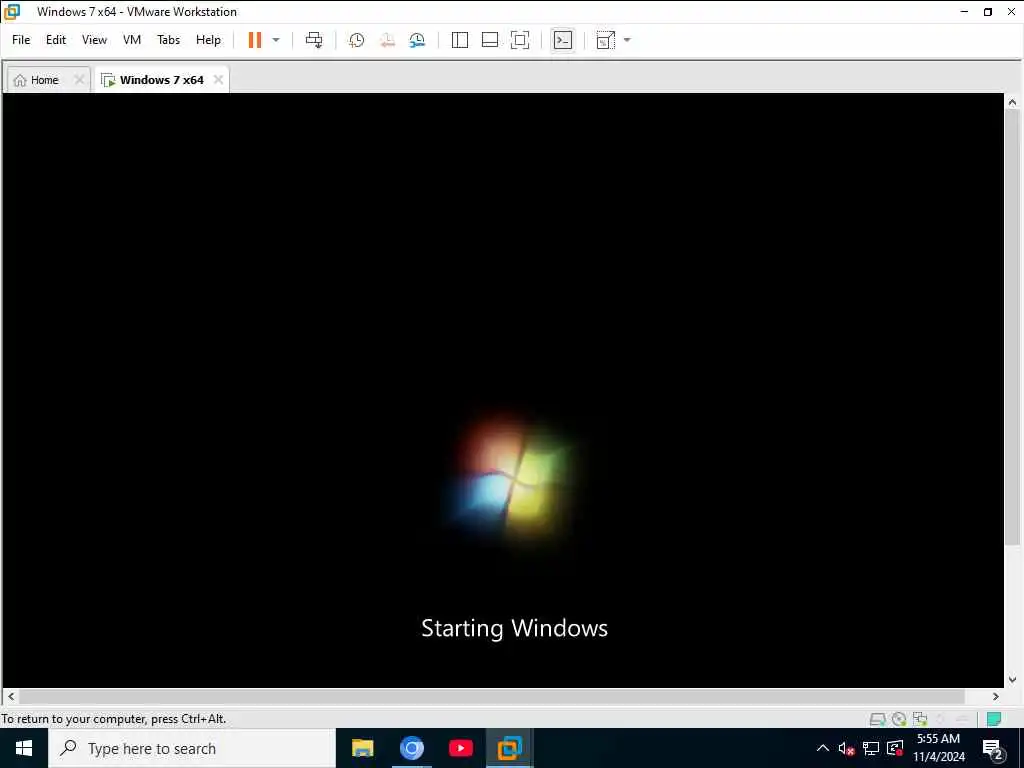The width and height of the screenshot is (1024, 768).
Task: Open the snapshot manager icon
Action: pyautogui.click(x=417, y=40)
